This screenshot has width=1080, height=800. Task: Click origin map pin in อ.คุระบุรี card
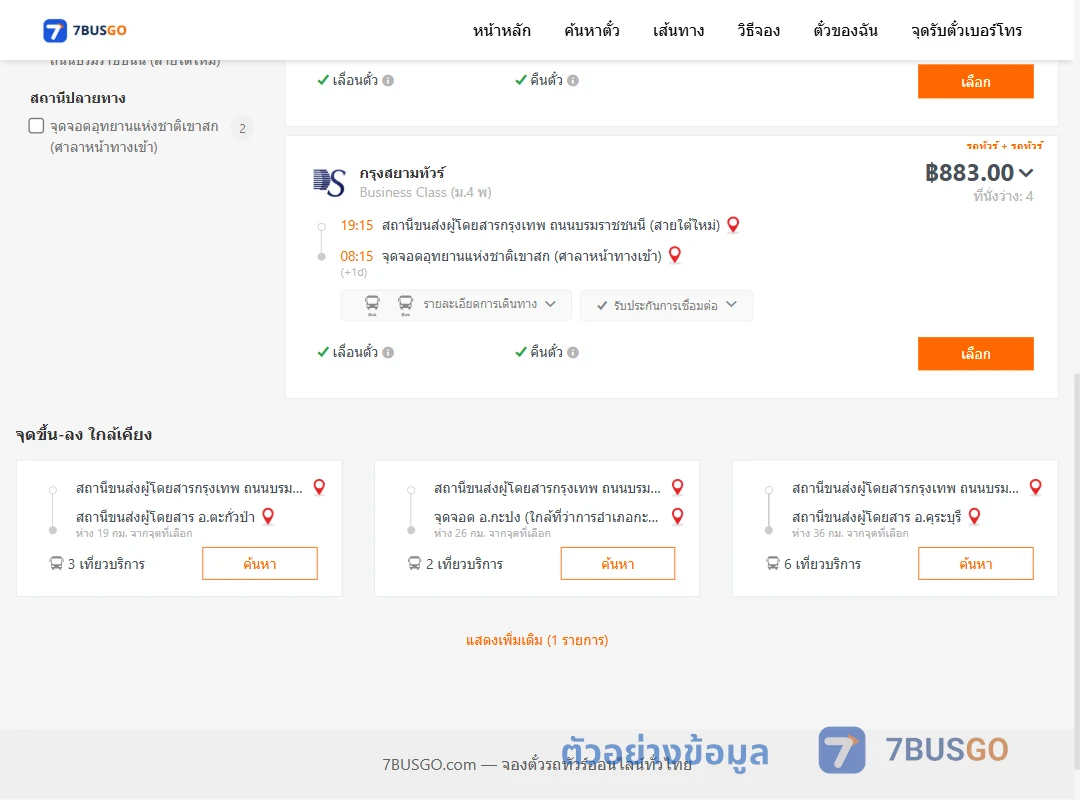point(1035,487)
